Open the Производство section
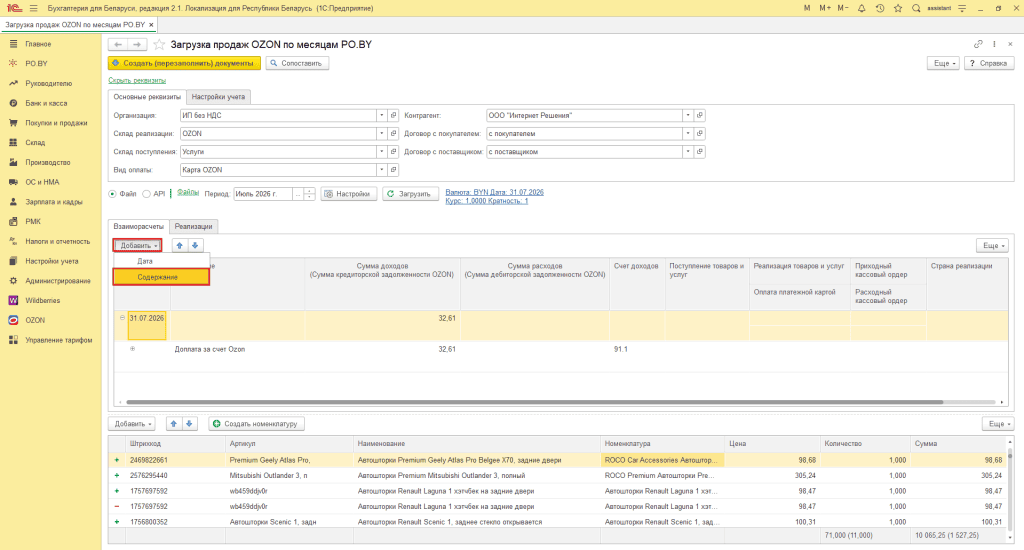This screenshot has height=550, width=1024. 48,162
